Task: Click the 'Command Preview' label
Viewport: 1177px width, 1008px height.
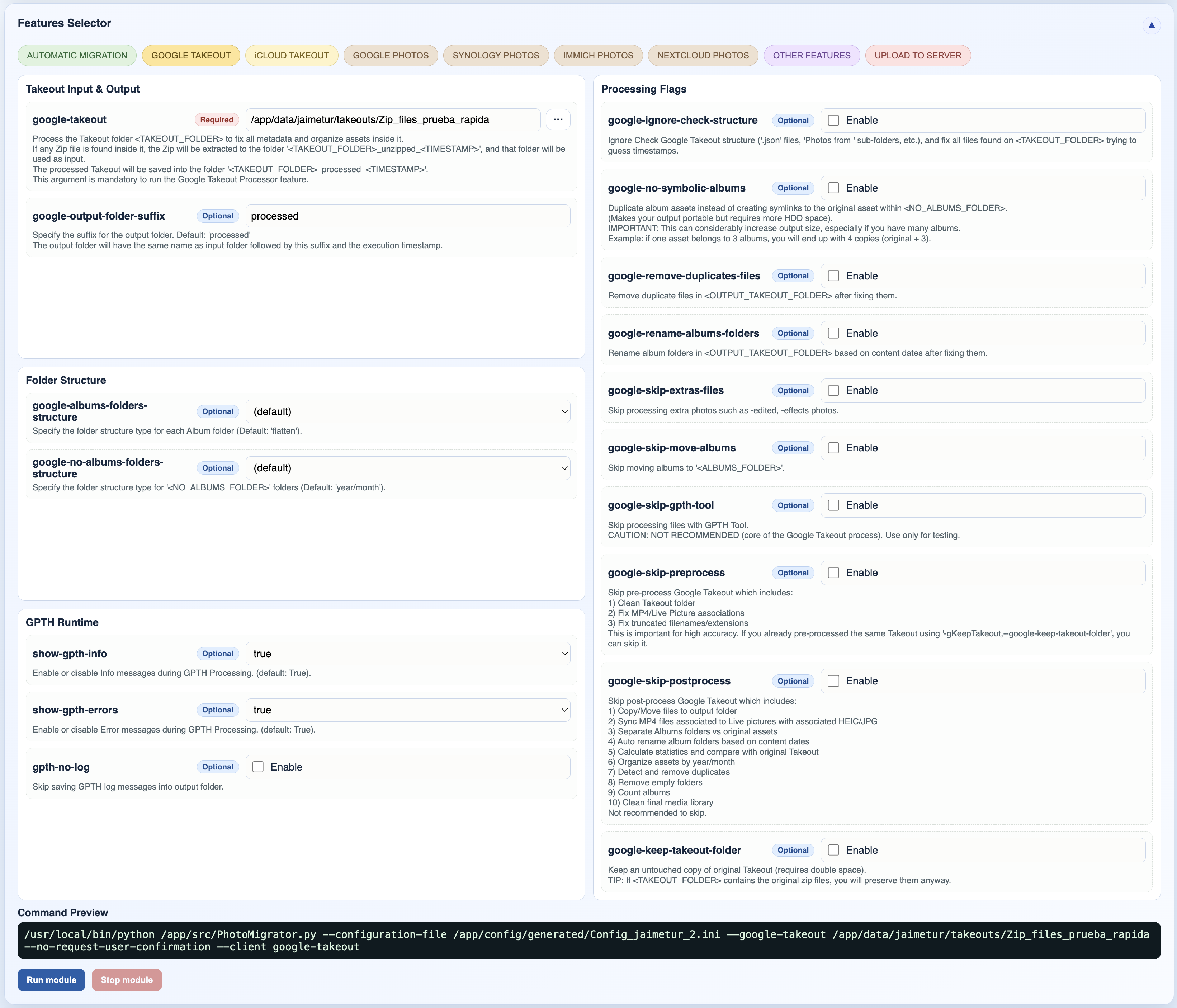Action: (62, 913)
